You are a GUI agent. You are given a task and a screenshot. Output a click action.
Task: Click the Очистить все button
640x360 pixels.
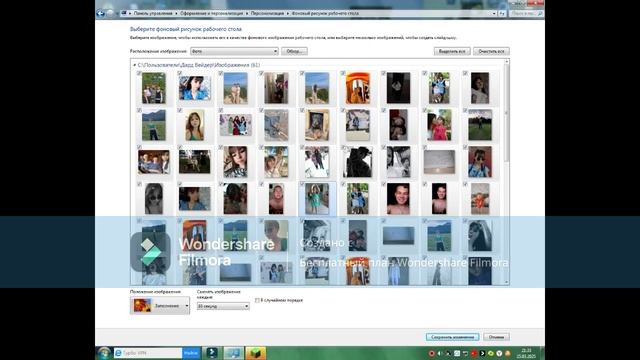[x=491, y=51]
